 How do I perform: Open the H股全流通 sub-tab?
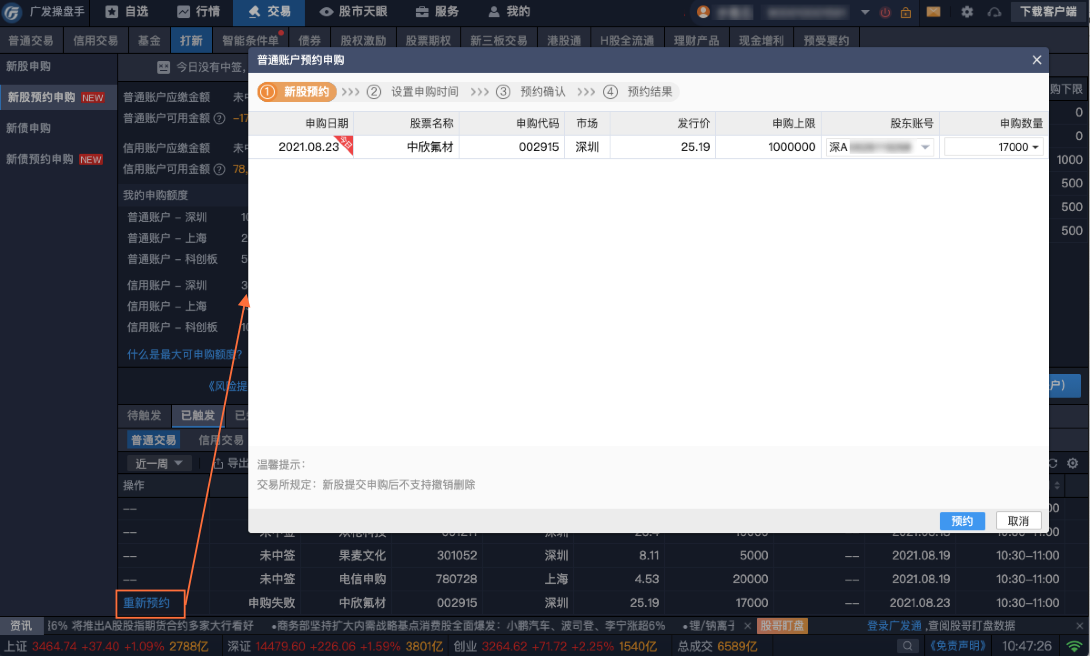627,40
